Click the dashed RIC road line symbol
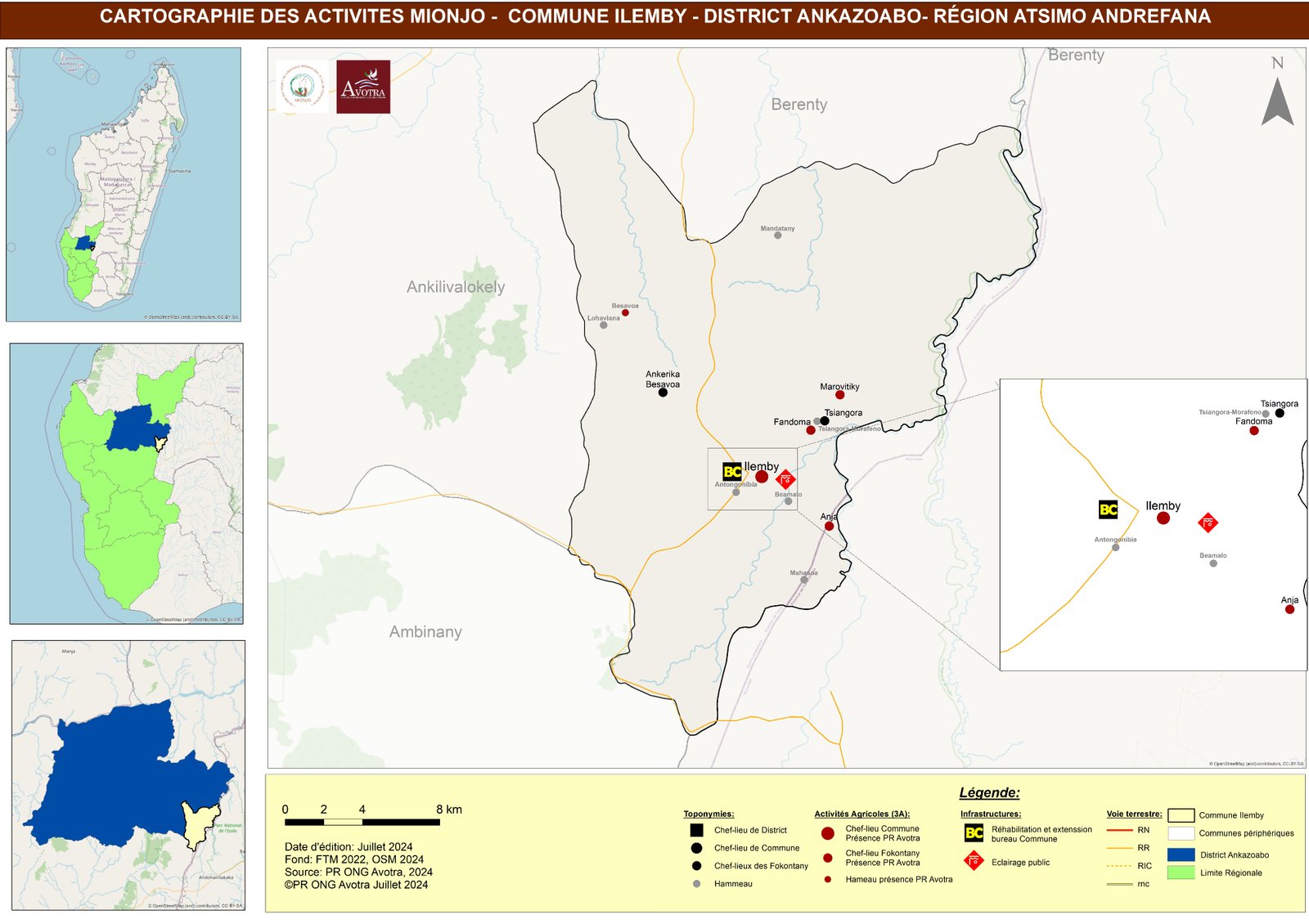 click(x=1119, y=866)
